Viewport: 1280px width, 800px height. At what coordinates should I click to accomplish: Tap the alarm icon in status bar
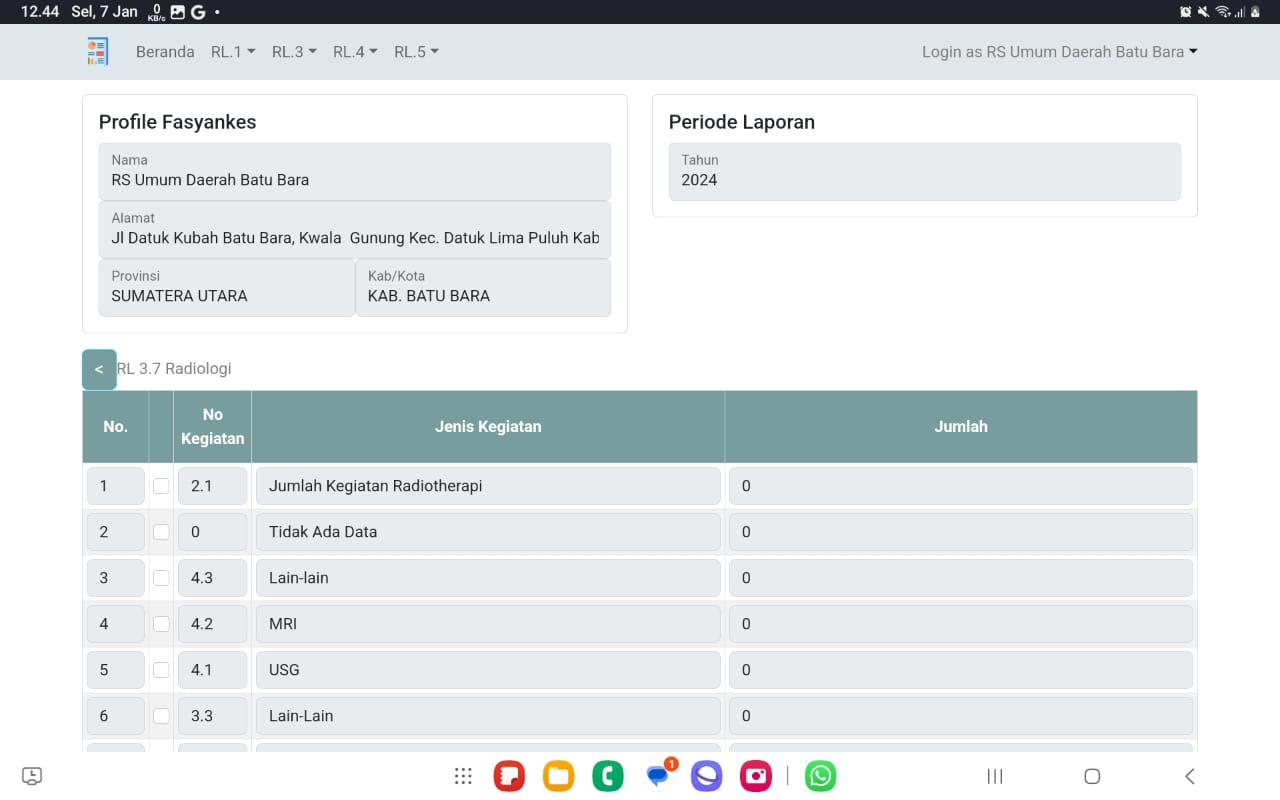pos(1186,12)
